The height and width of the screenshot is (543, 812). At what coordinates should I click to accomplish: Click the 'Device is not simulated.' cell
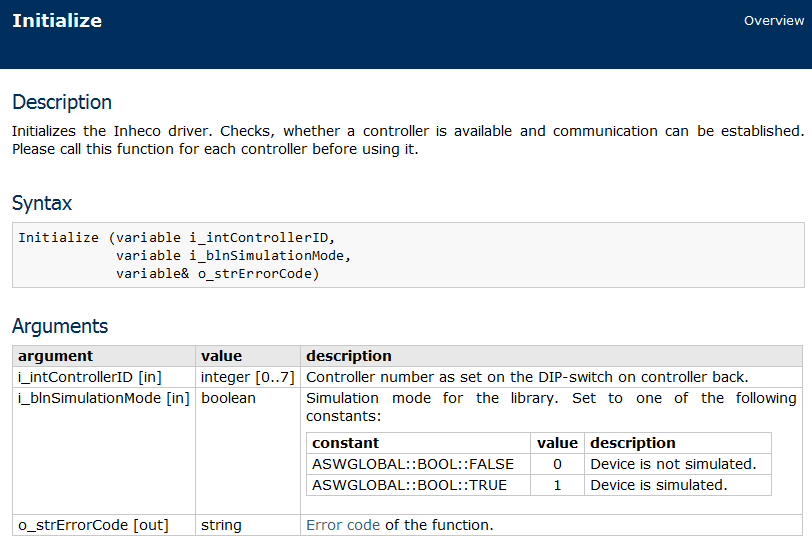(x=678, y=464)
